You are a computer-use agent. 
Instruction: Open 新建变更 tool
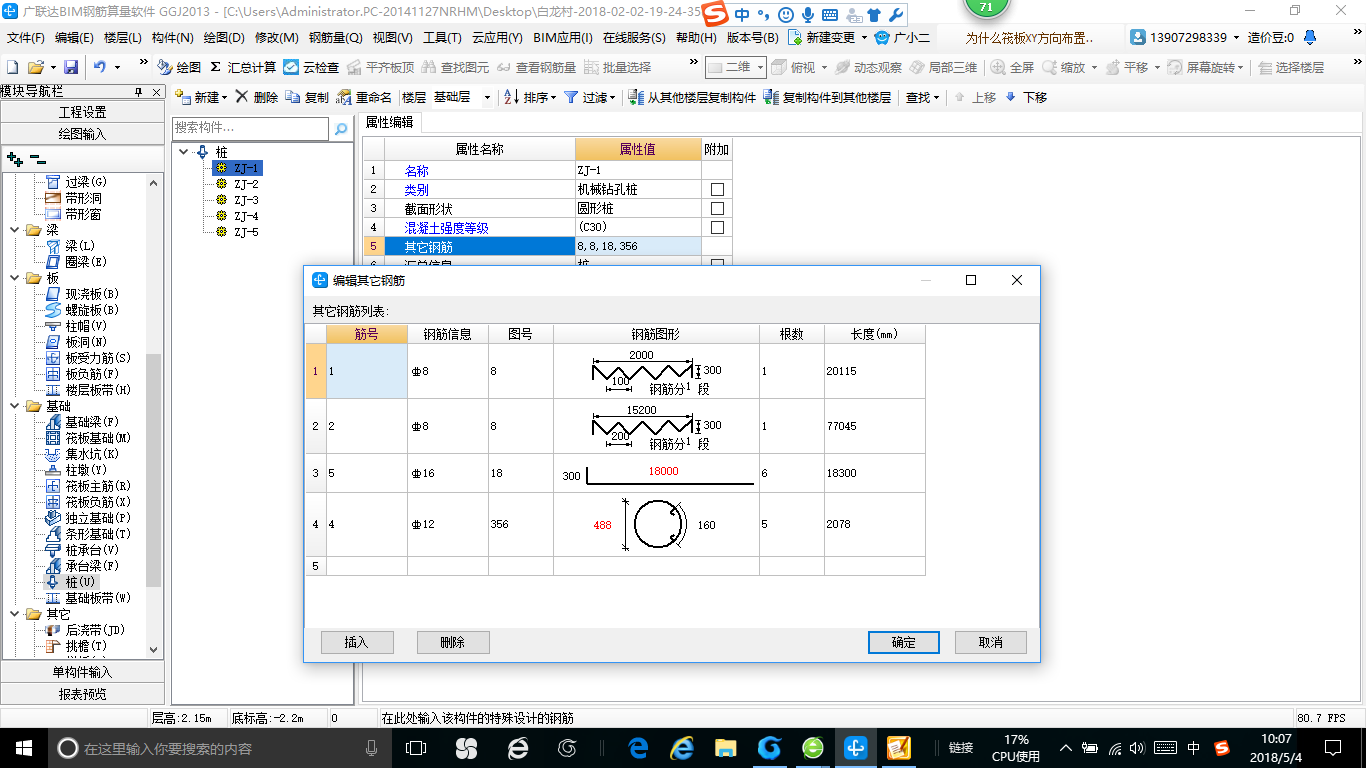click(x=829, y=37)
